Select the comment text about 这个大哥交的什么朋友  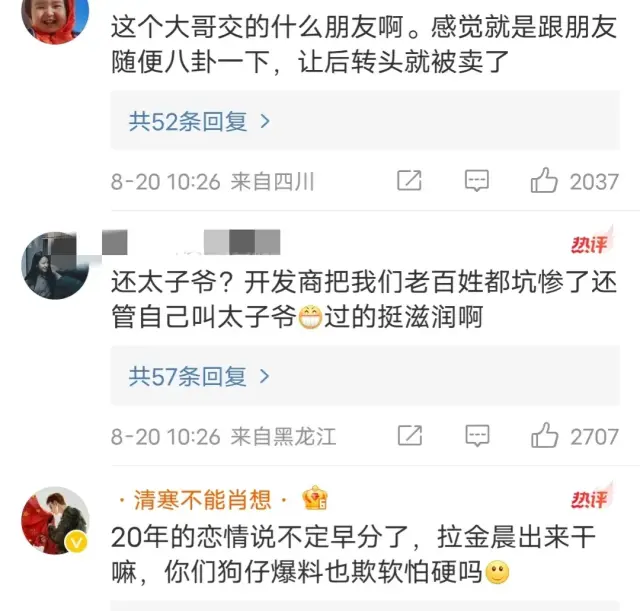[364, 44]
